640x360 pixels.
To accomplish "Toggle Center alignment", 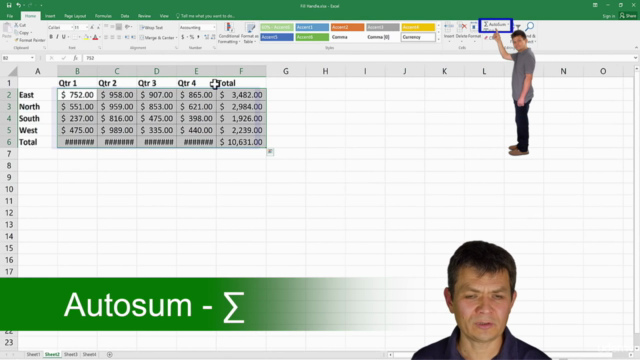I will (x=112, y=37).
